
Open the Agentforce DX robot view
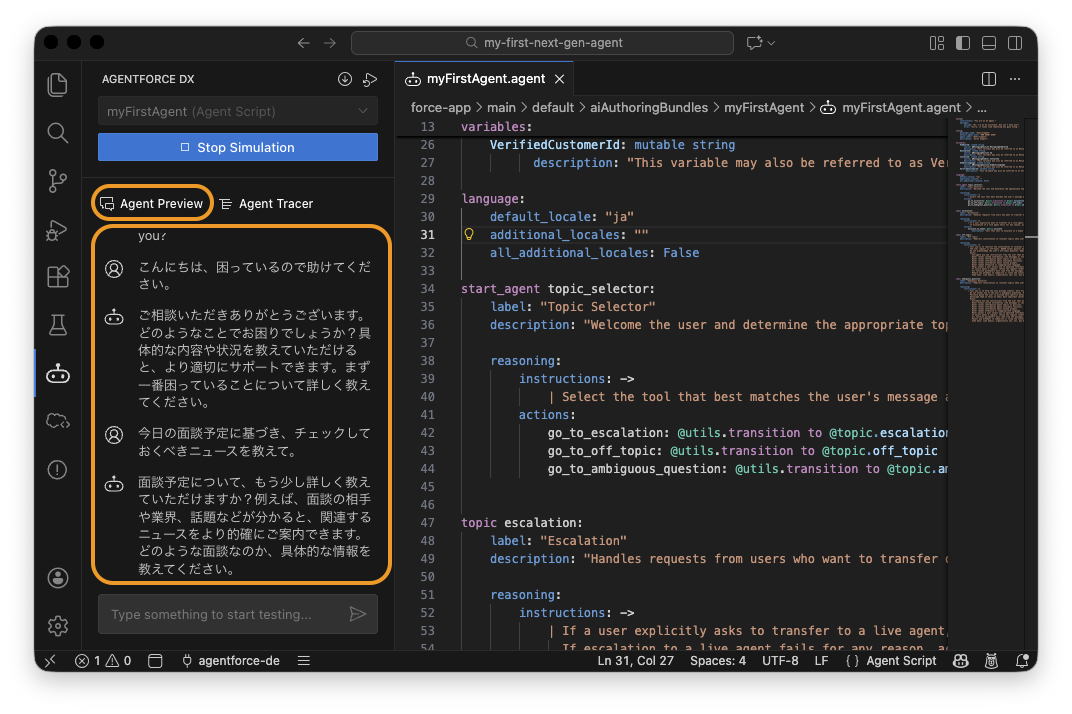click(x=57, y=373)
